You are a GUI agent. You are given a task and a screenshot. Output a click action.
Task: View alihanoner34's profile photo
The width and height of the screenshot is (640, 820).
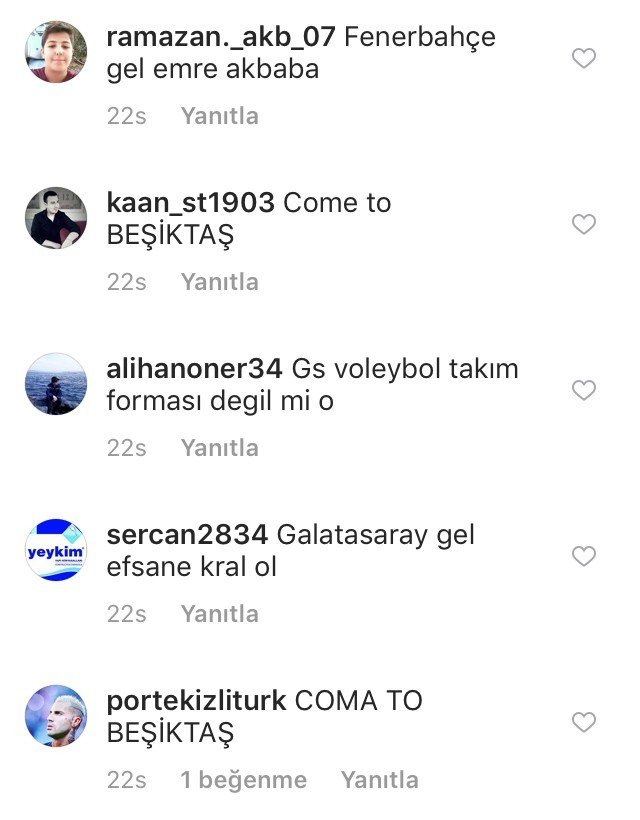coord(56,384)
